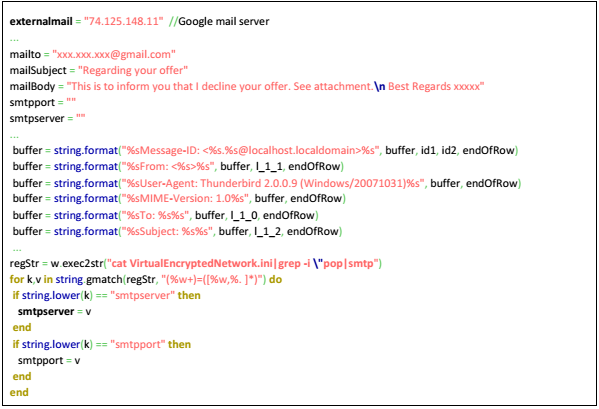Click the final end keyword
This screenshot has width=599, height=409.
19,393
